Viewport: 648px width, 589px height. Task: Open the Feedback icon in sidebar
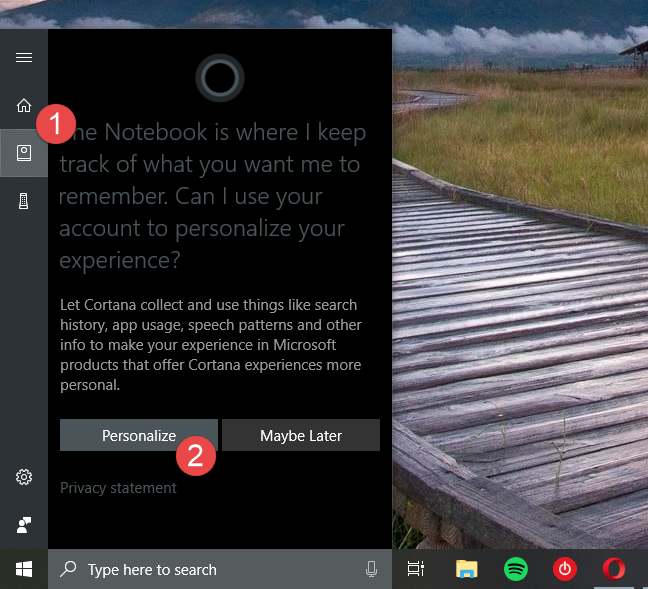(x=24, y=525)
